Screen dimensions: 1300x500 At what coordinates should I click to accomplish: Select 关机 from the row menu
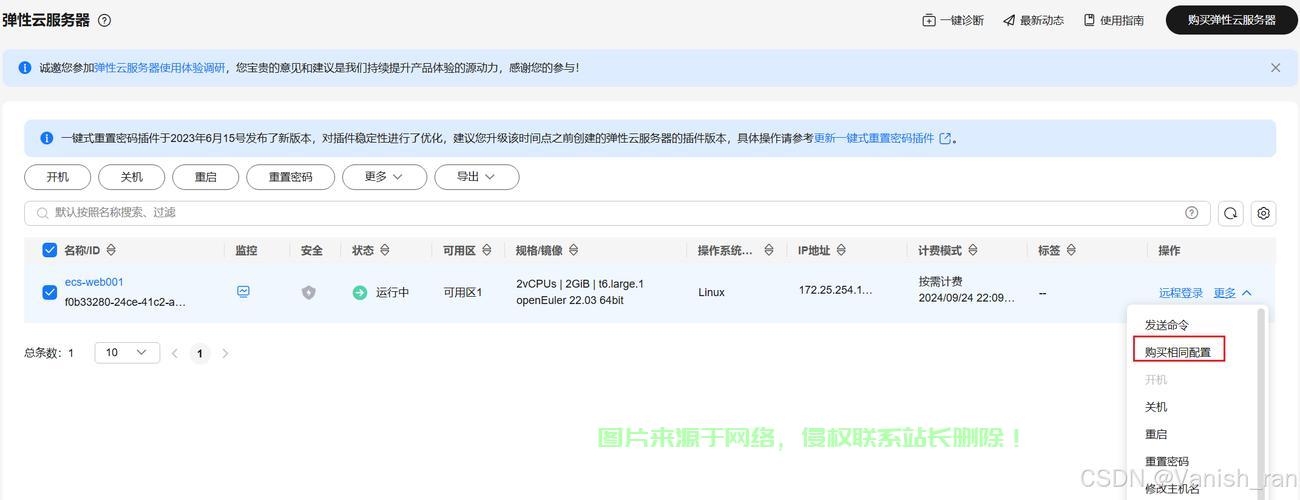click(x=1156, y=407)
